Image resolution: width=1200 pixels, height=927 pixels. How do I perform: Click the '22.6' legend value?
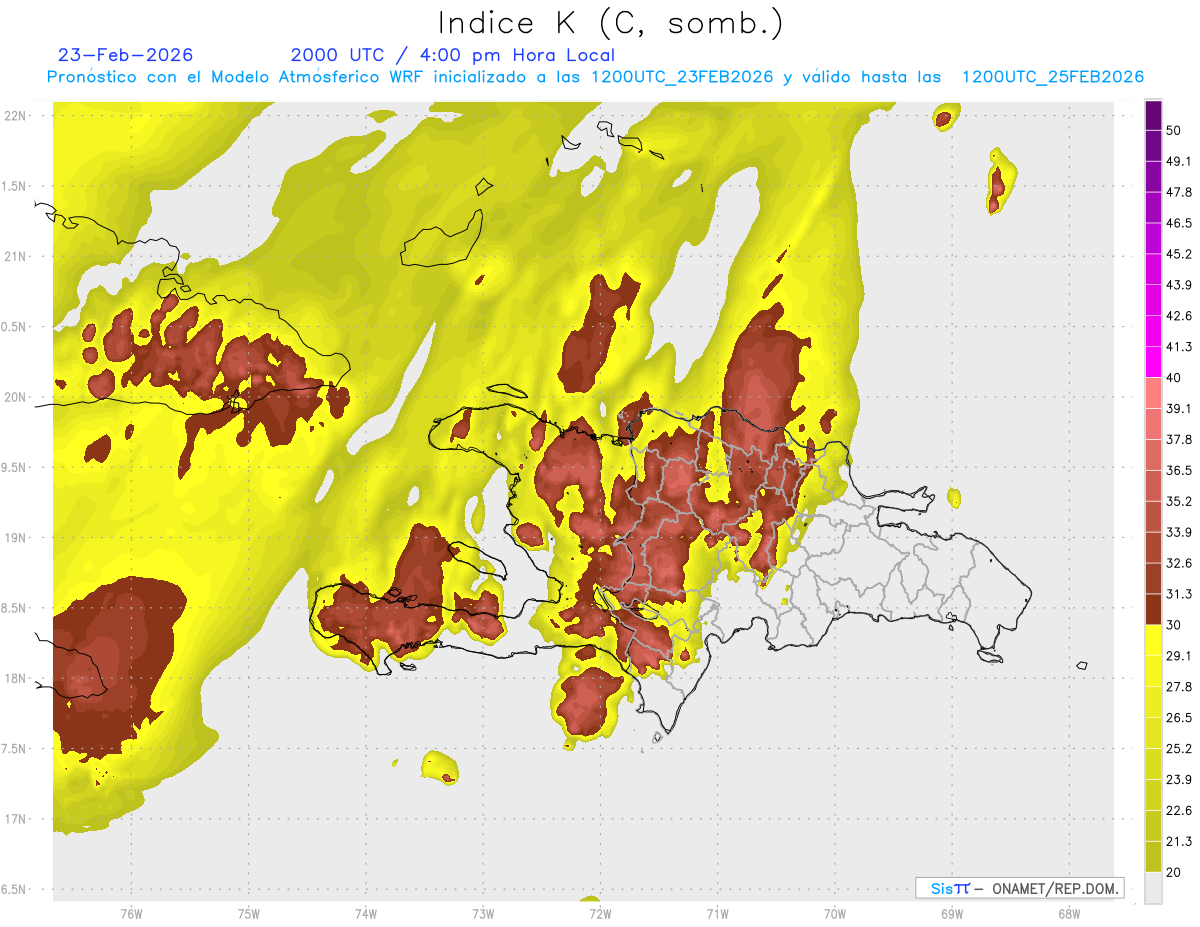tap(1178, 811)
